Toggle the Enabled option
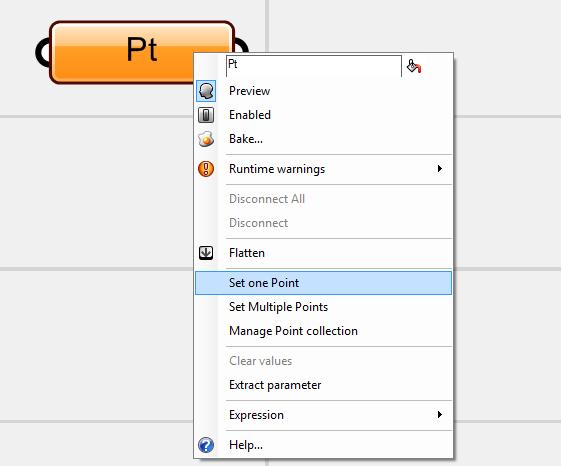 (323, 115)
